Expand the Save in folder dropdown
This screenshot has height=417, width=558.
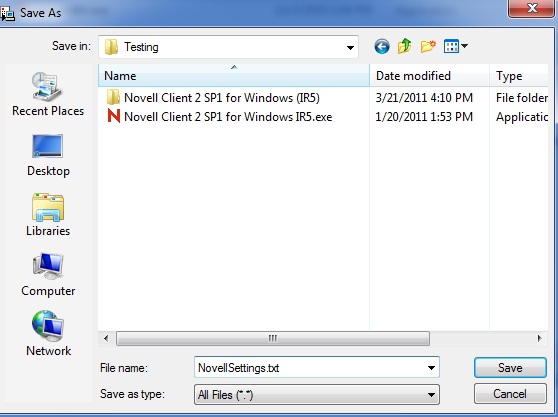click(x=350, y=47)
